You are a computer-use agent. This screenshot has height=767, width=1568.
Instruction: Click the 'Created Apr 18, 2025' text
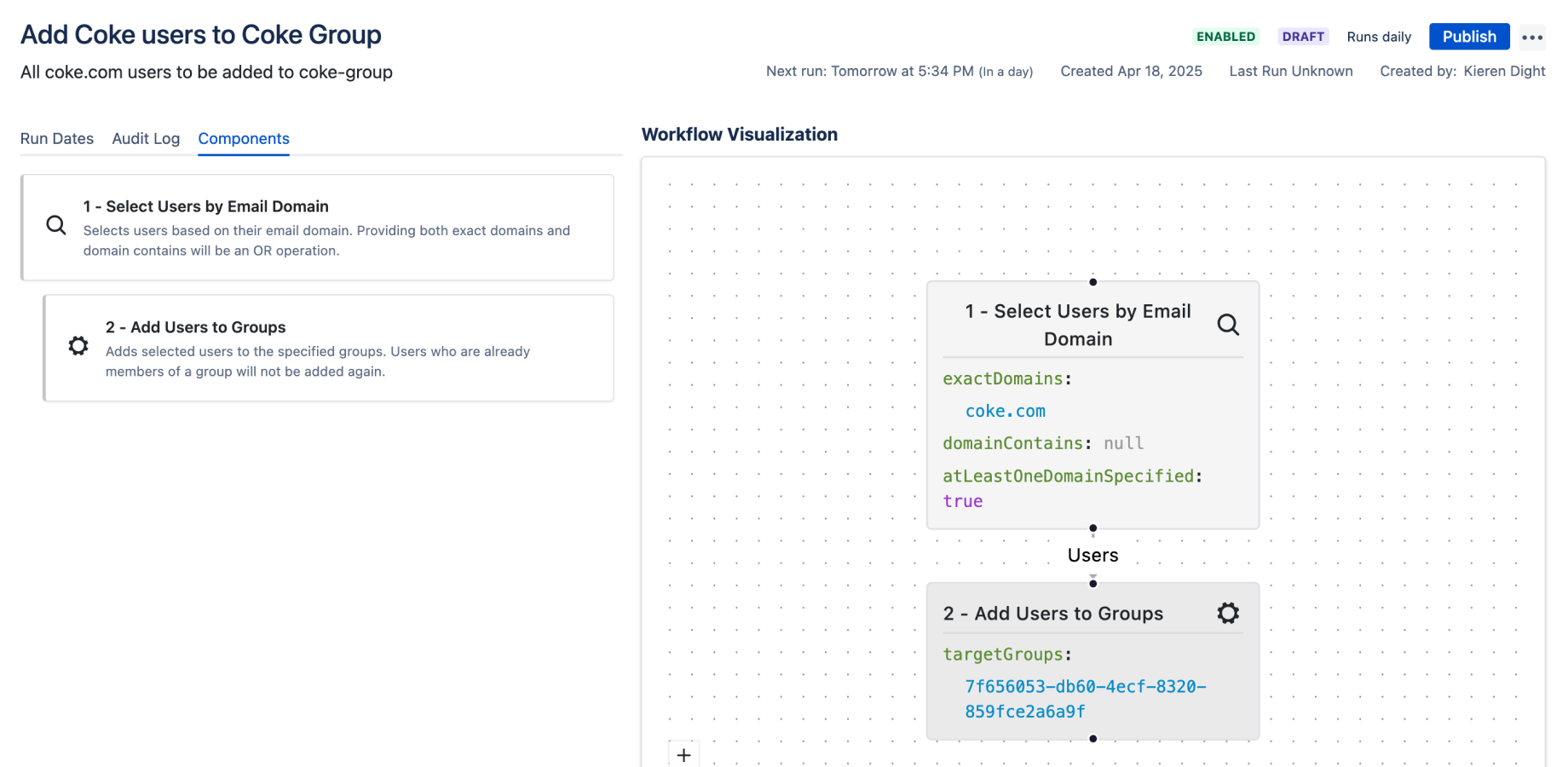pos(1131,72)
